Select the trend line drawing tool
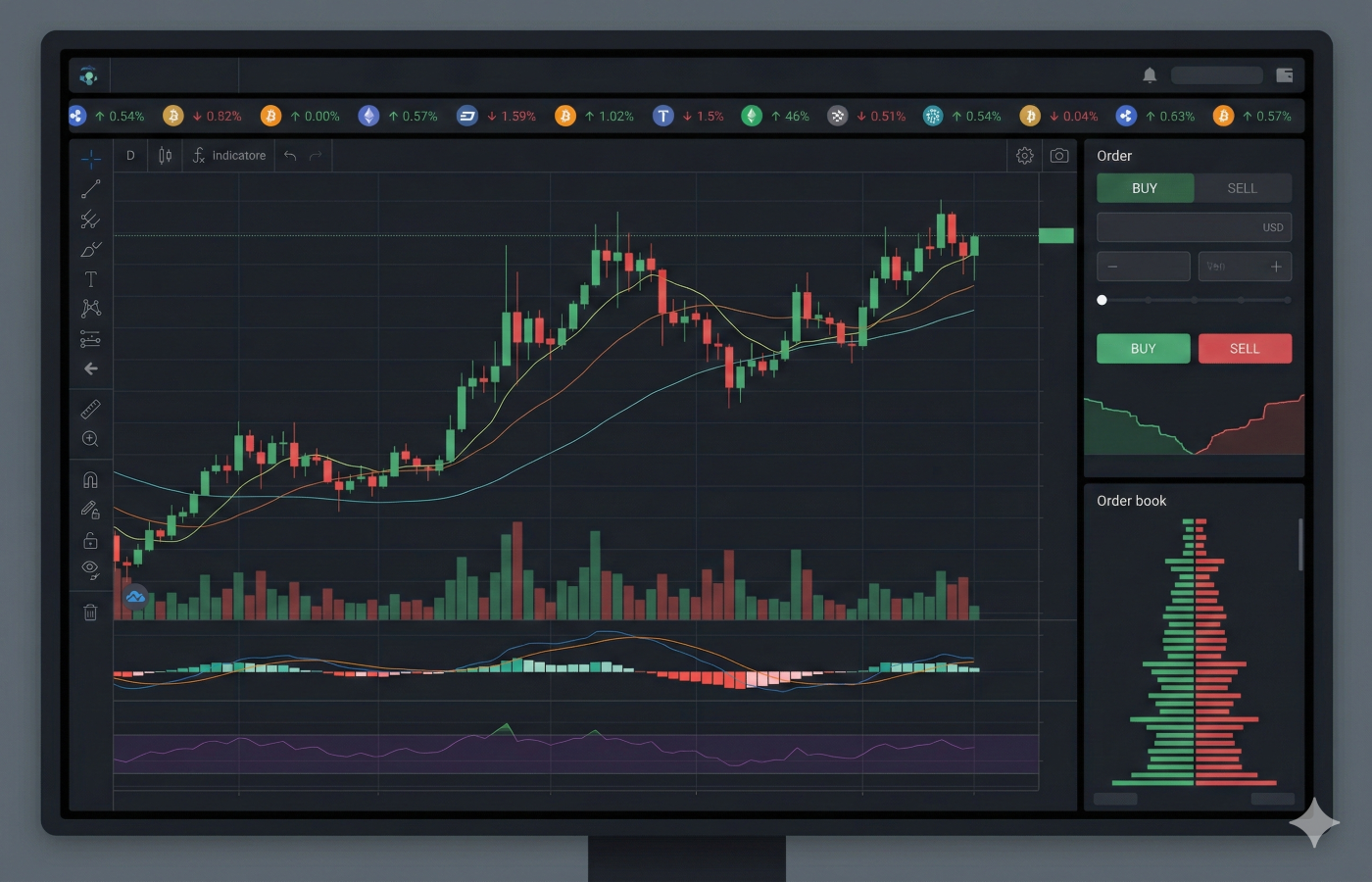Image resolution: width=1372 pixels, height=882 pixels. (90, 189)
